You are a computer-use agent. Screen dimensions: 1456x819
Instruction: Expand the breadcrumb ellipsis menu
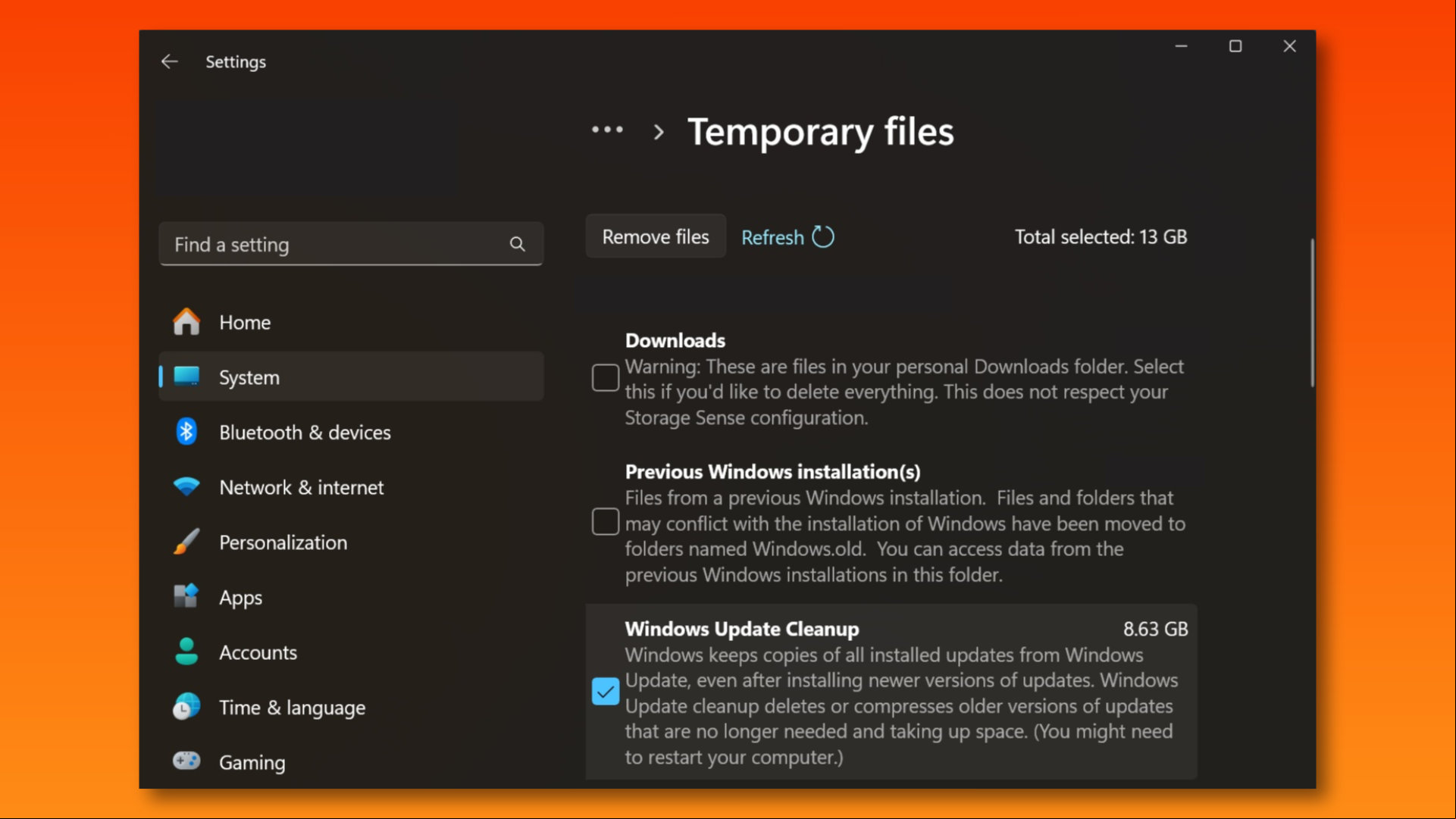607,130
